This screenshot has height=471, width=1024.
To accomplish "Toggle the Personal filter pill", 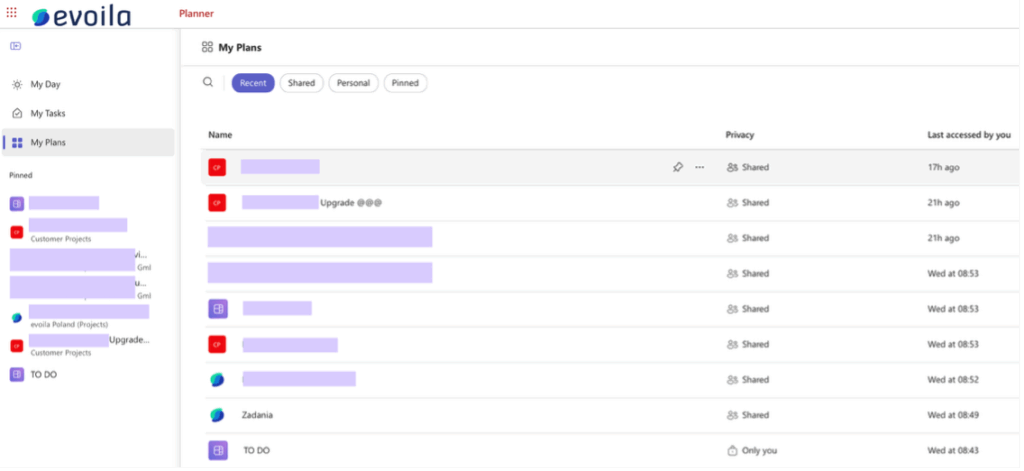I will point(353,83).
